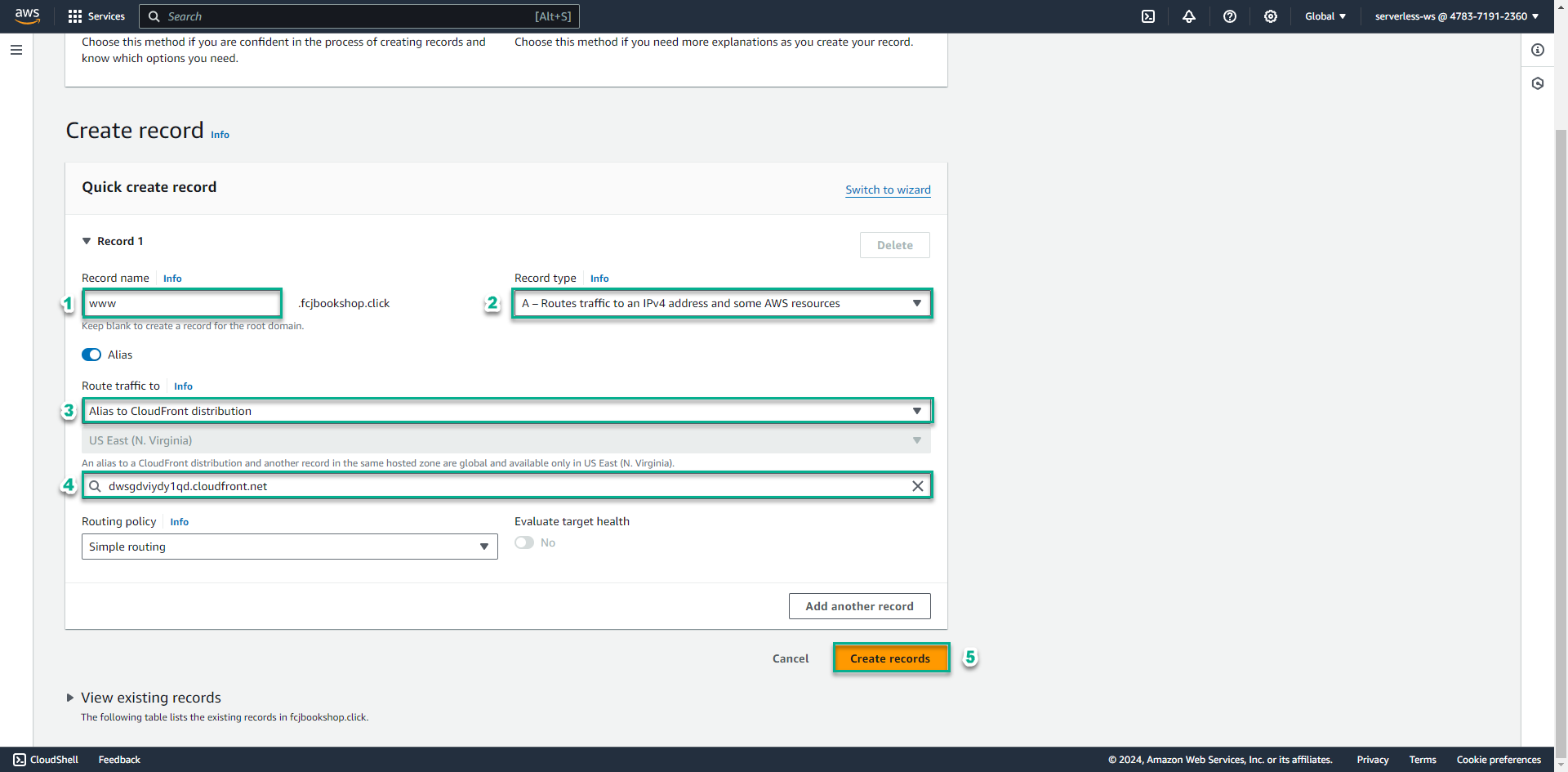Open the tutorials hexagon icon at right
Screen dimensions: 1568x772
pos(1538,83)
